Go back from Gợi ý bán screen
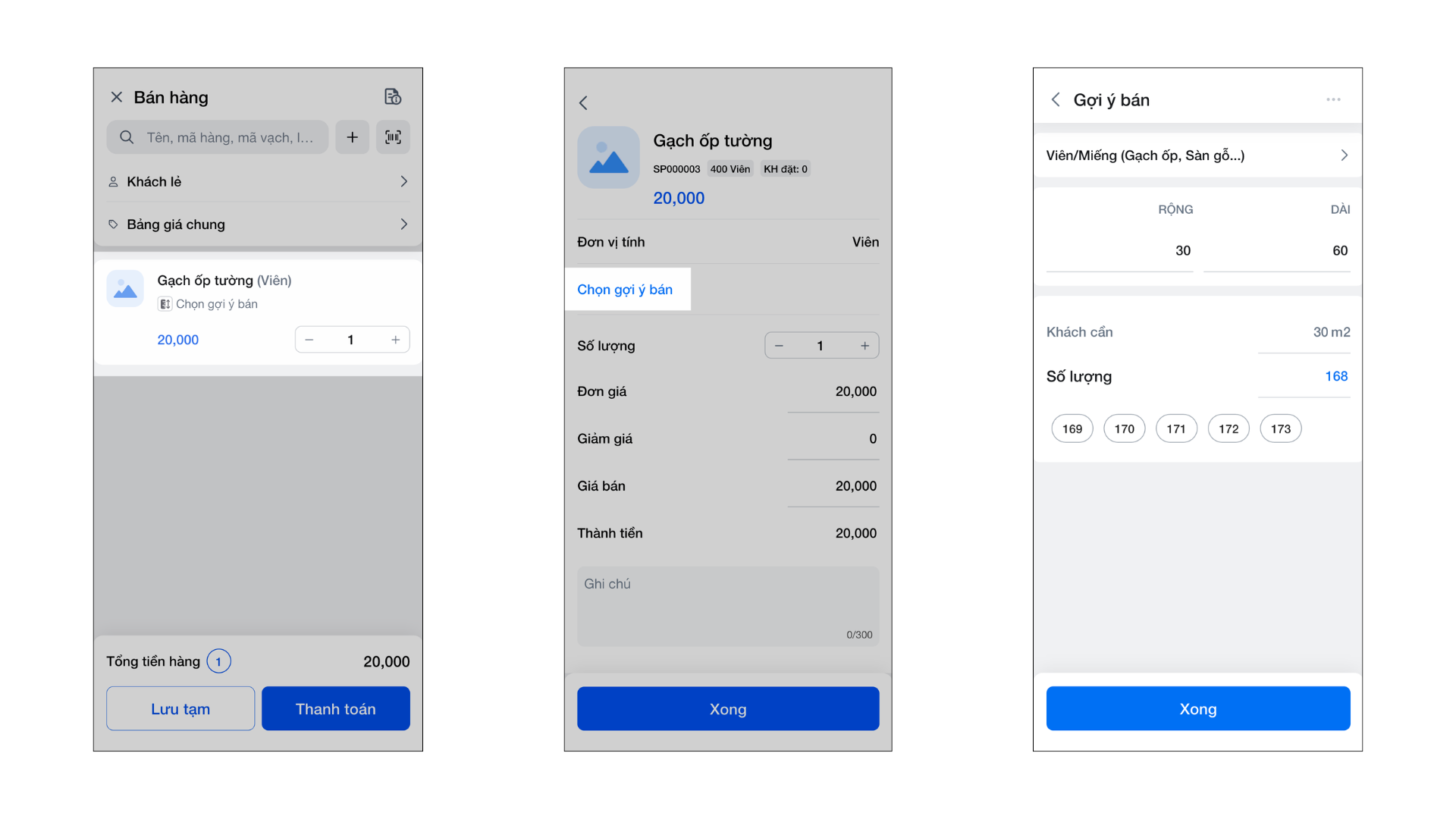This screenshot has width=1456, height=819. point(1055,100)
